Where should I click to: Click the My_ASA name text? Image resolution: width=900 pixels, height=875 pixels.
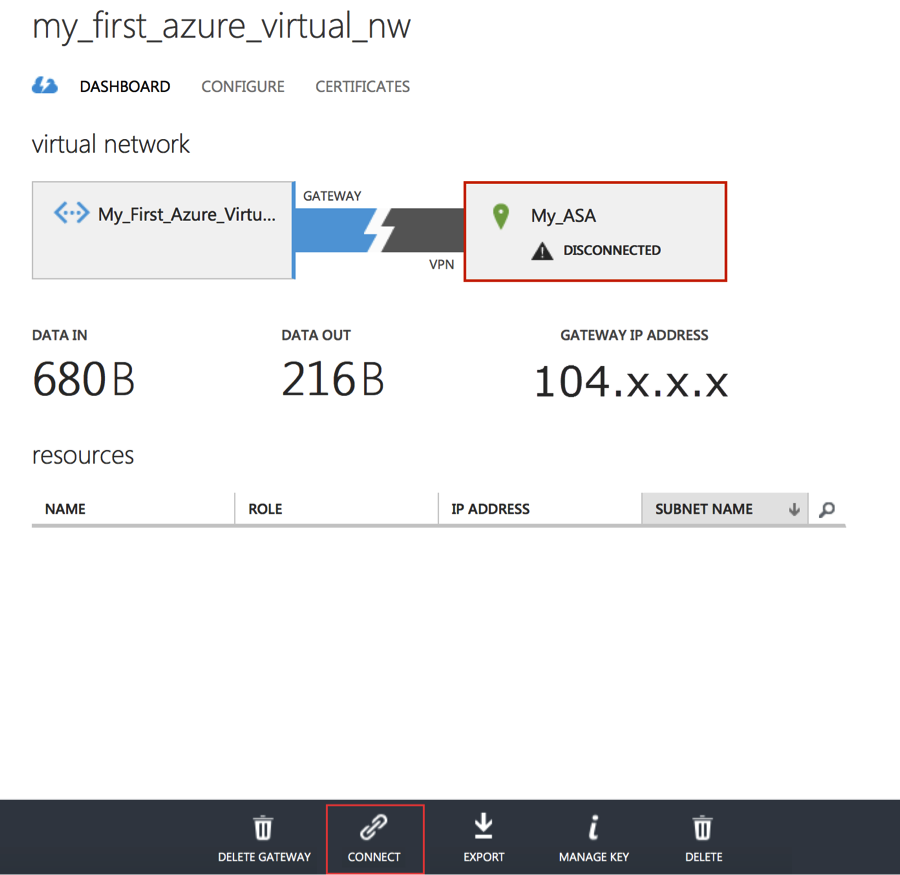[563, 216]
